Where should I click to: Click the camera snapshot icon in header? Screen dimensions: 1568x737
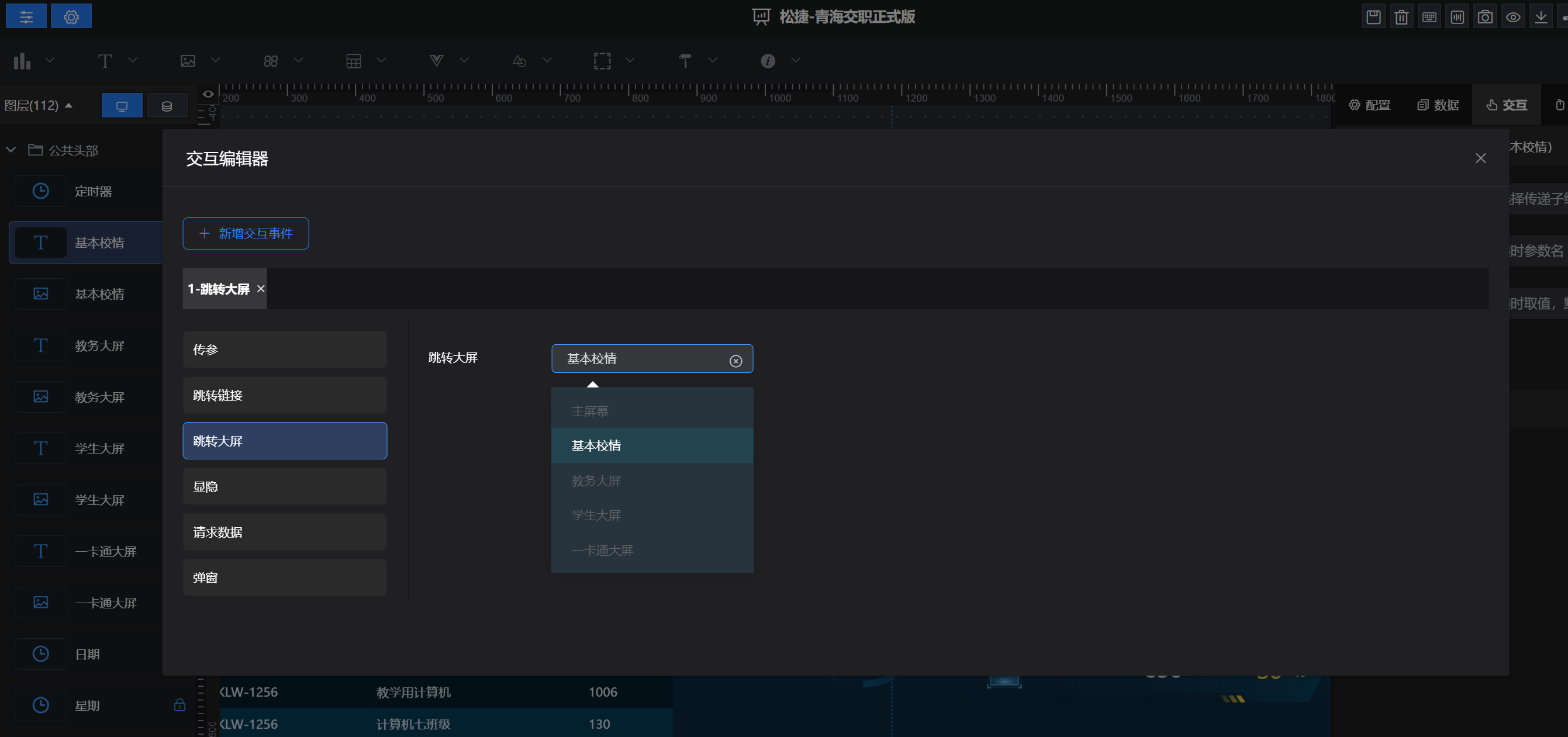click(x=1485, y=17)
